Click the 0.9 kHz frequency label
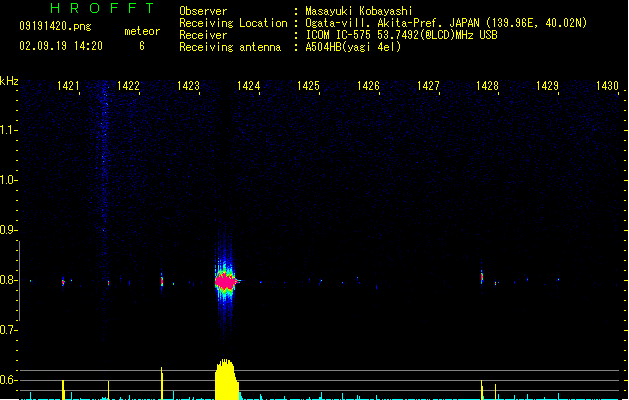This screenshot has width=629, height=400. [8, 230]
